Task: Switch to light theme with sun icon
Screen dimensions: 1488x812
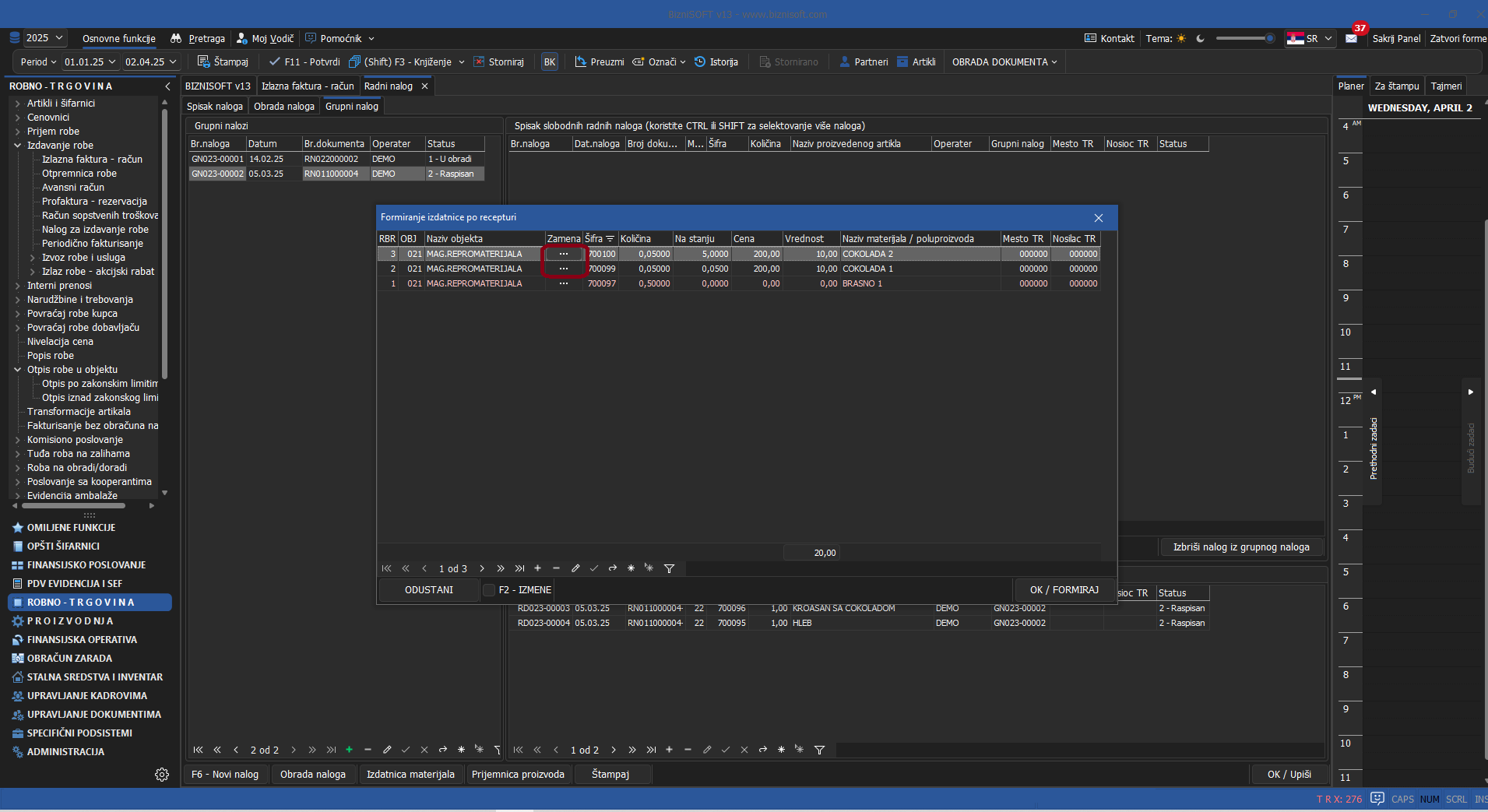Action: (1181, 38)
